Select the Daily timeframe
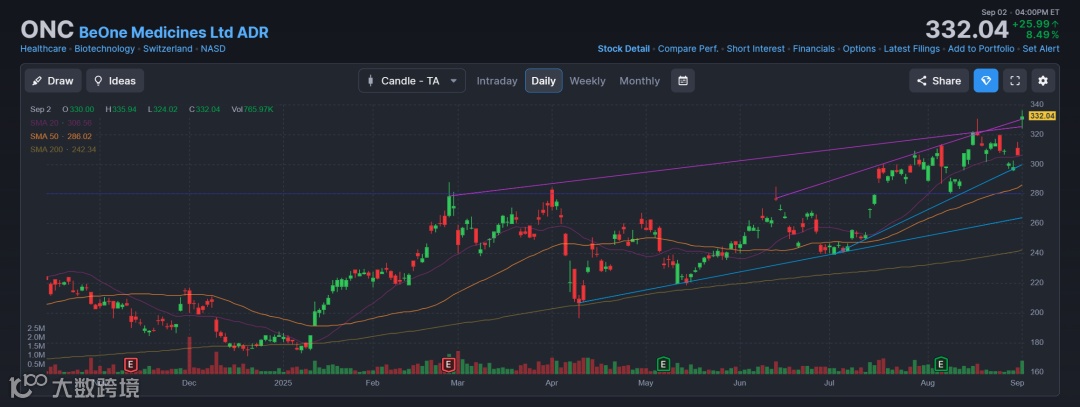Viewport: 1080px width, 407px height. [x=543, y=81]
